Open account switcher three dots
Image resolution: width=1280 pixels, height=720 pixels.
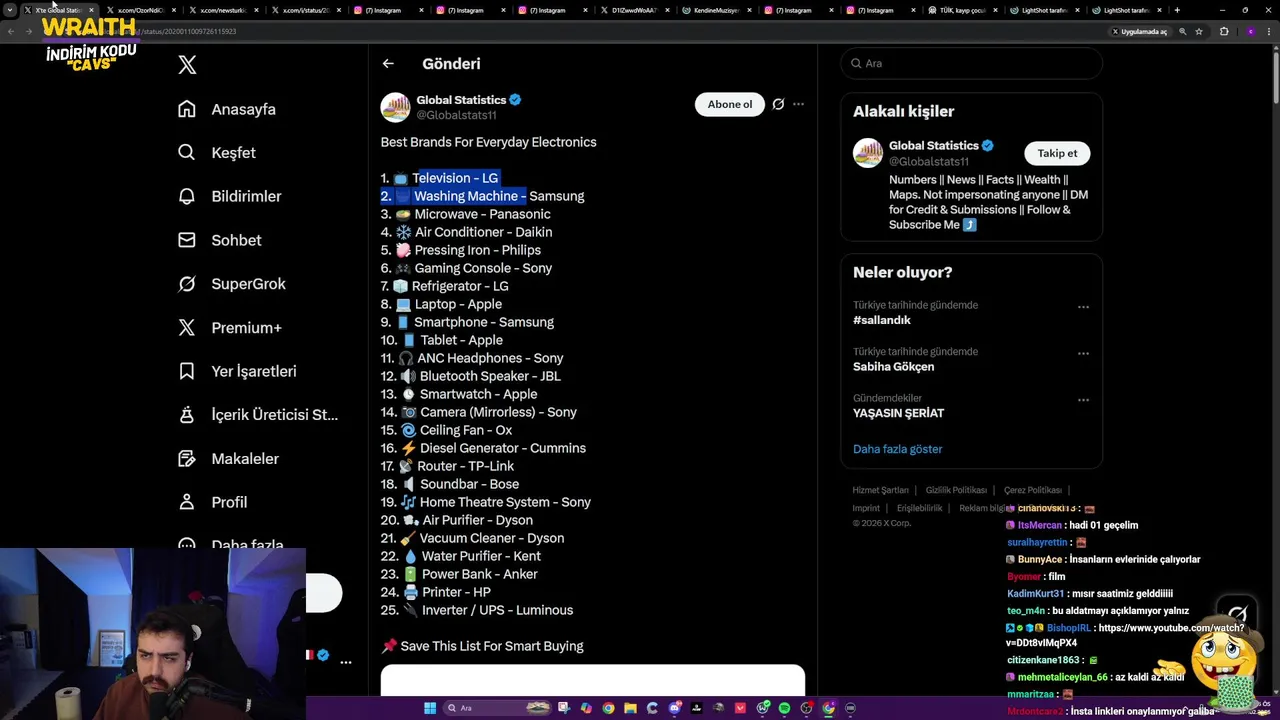point(345,662)
